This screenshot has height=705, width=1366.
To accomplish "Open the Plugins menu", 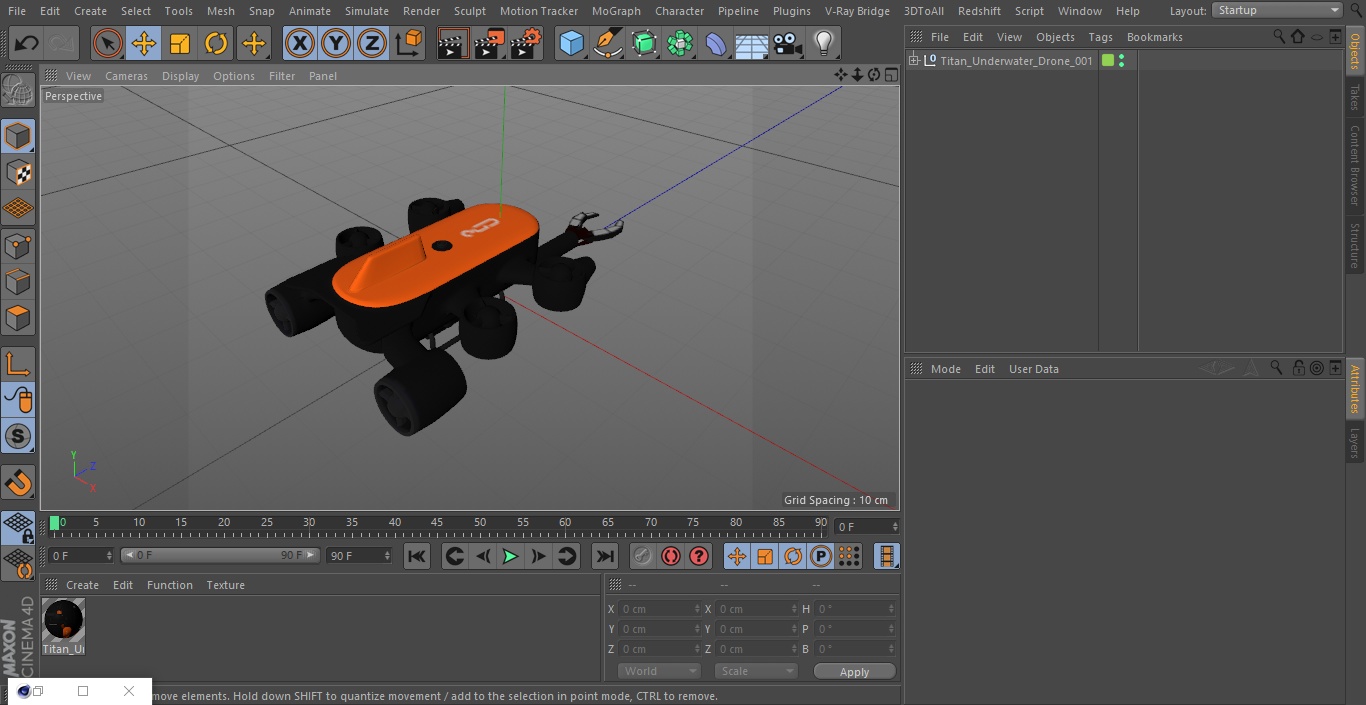I will coord(792,11).
